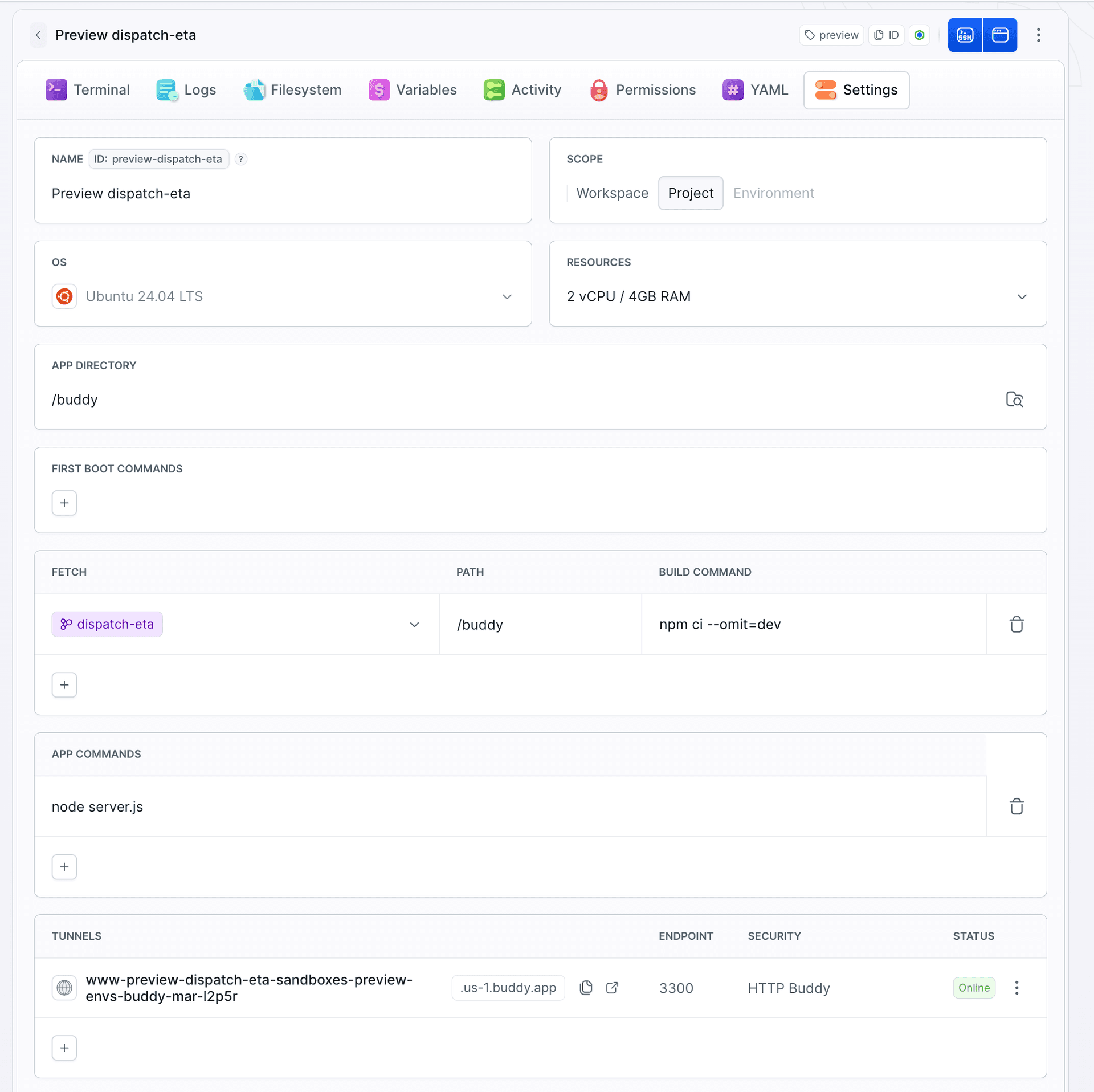This screenshot has width=1094, height=1092.
Task: Set scope to Project
Action: (x=691, y=193)
